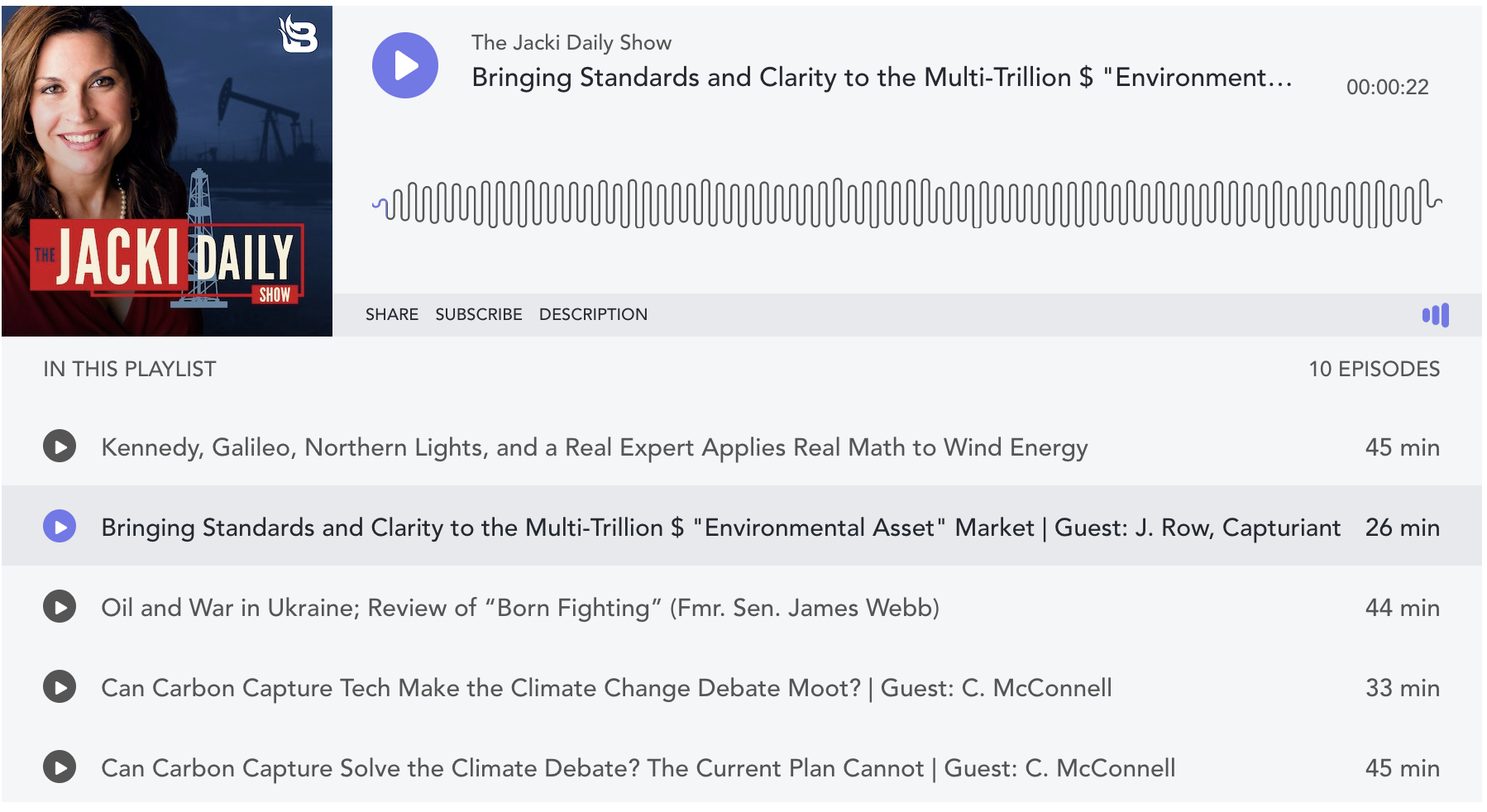The width and height of the screenshot is (1487, 812).
Task: Open the SUBSCRIBE tab
Action: [x=478, y=315]
